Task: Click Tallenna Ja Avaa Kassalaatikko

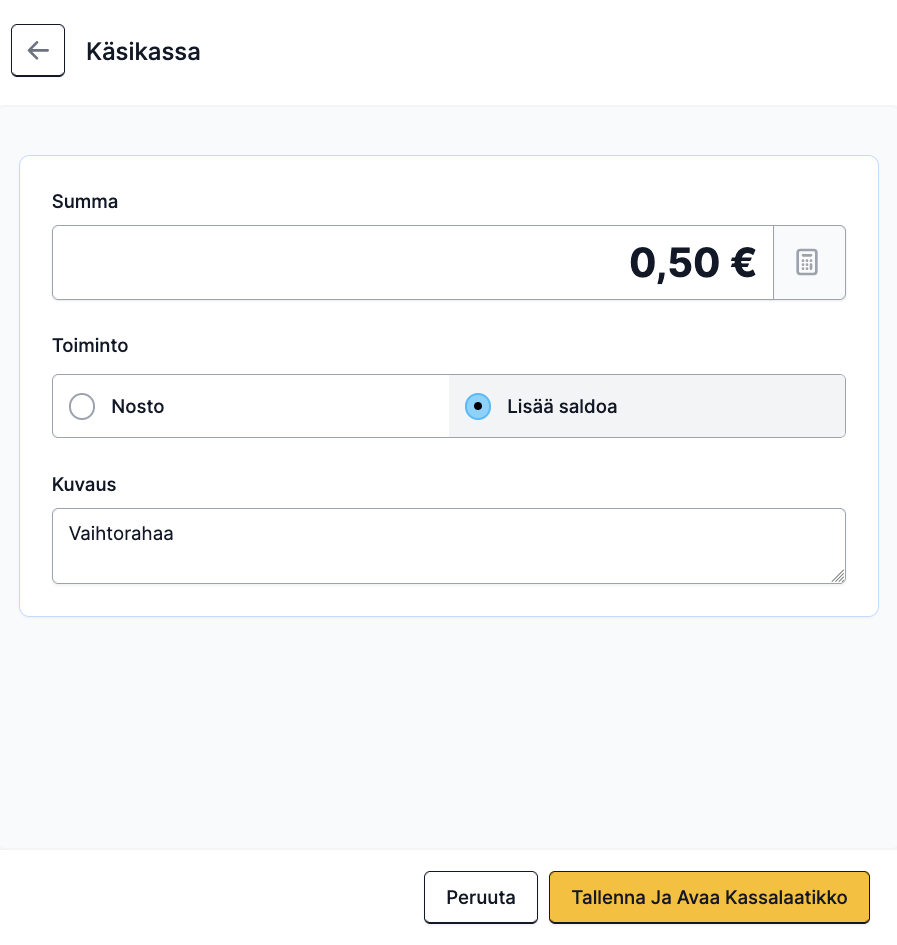Action: click(710, 897)
